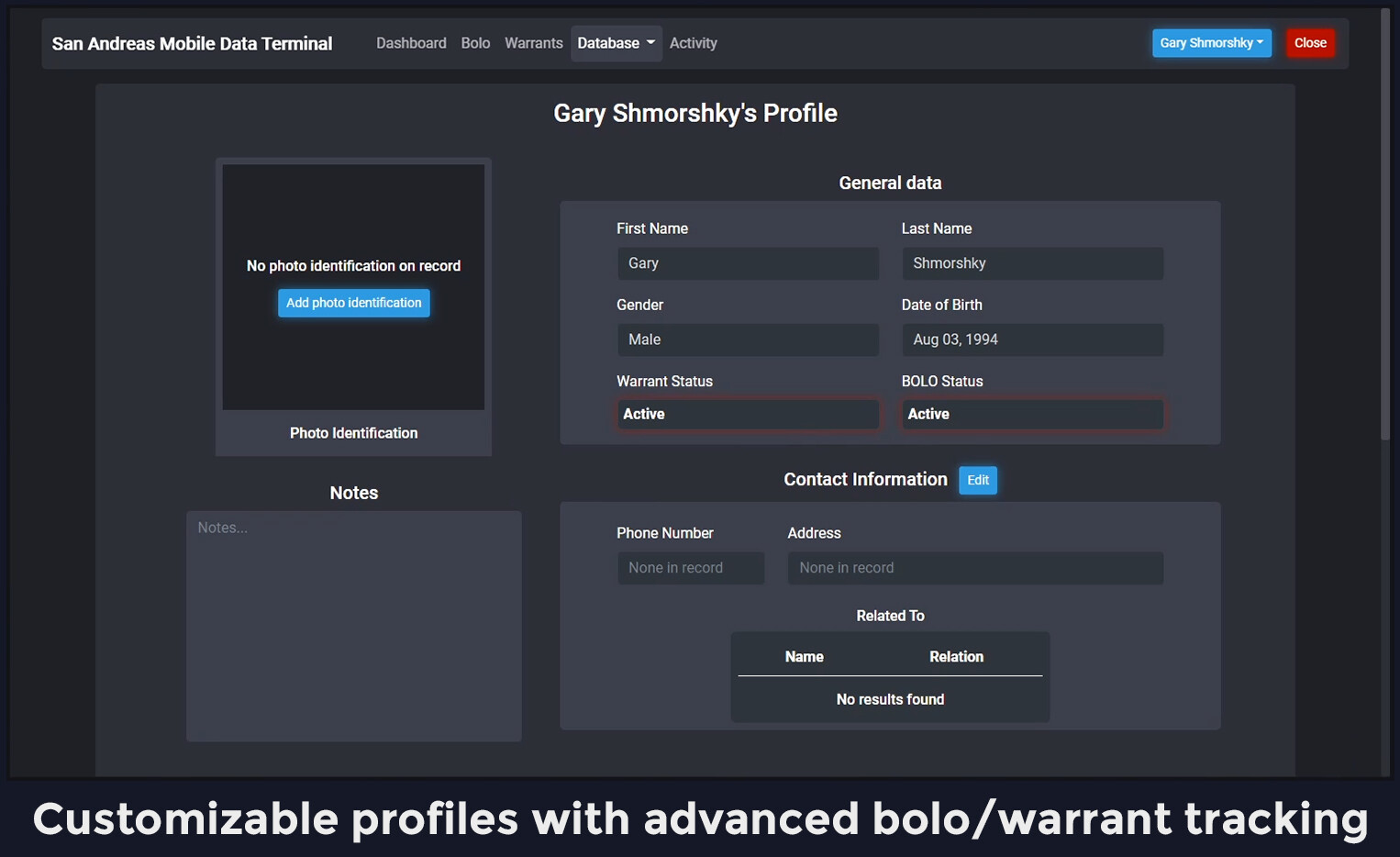Click the Warrant Status Active box
Viewport: 1400px width, 857px height.
(748, 414)
